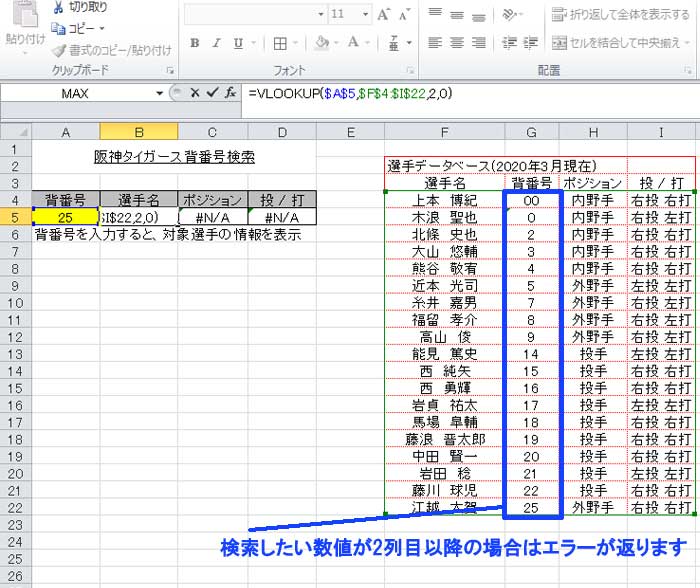Open the Paste button dropdown arrow
The width and height of the screenshot is (700, 588).
[25, 53]
